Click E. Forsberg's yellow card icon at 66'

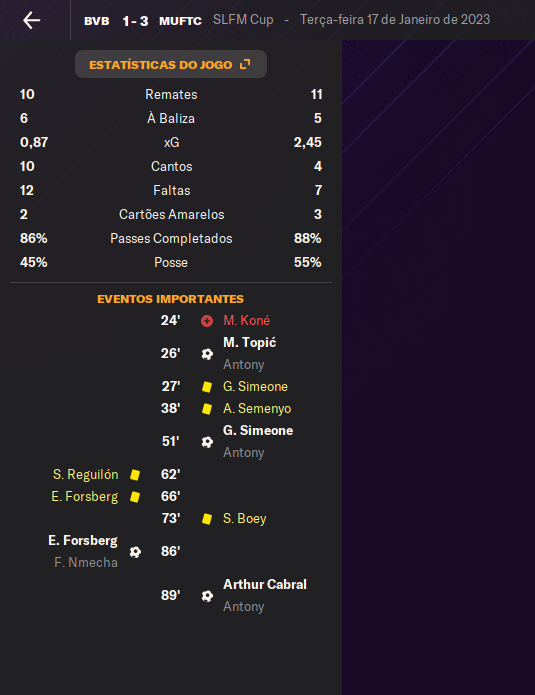[135, 497]
